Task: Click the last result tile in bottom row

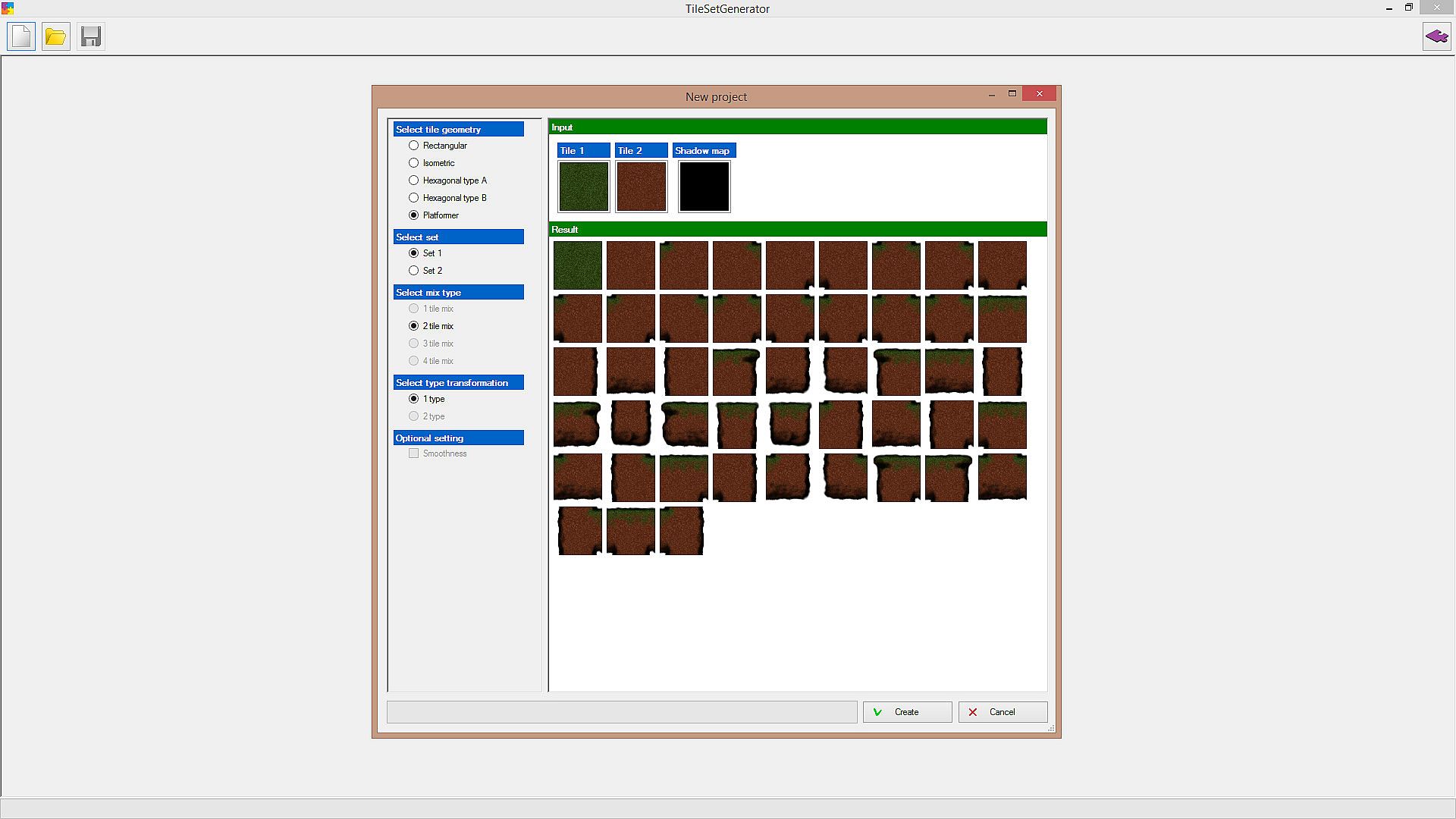Action: (x=682, y=531)
